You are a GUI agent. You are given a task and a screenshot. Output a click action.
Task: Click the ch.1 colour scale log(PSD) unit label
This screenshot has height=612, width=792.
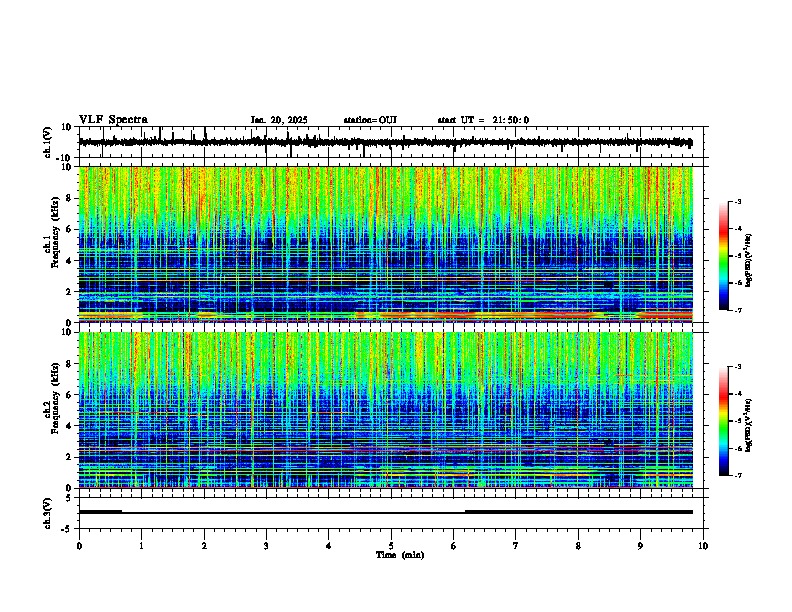point(749,261)
